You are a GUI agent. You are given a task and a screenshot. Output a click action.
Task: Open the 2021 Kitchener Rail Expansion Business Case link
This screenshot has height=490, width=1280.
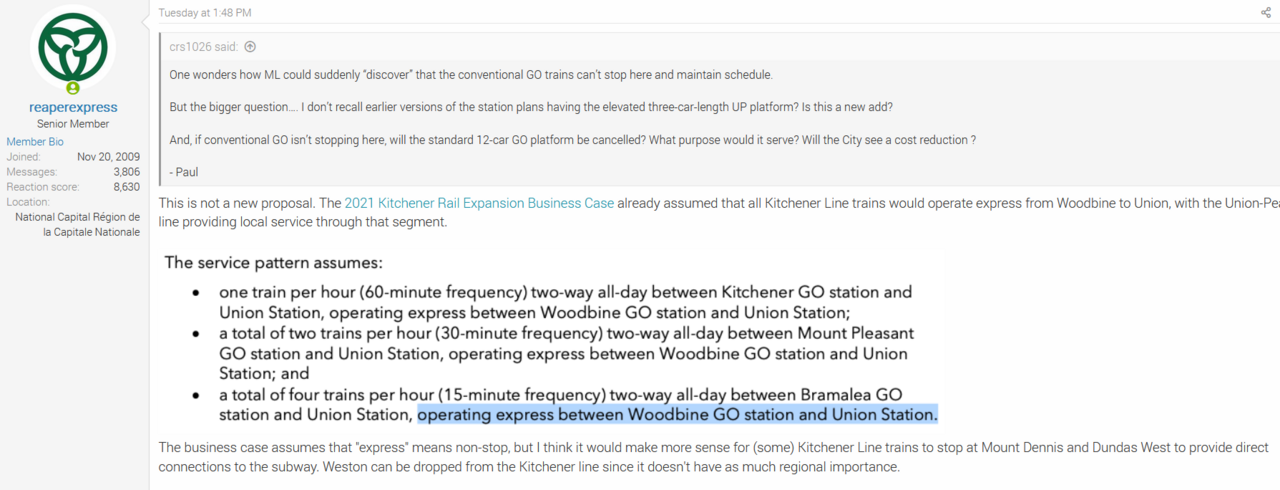click(479, 203)
